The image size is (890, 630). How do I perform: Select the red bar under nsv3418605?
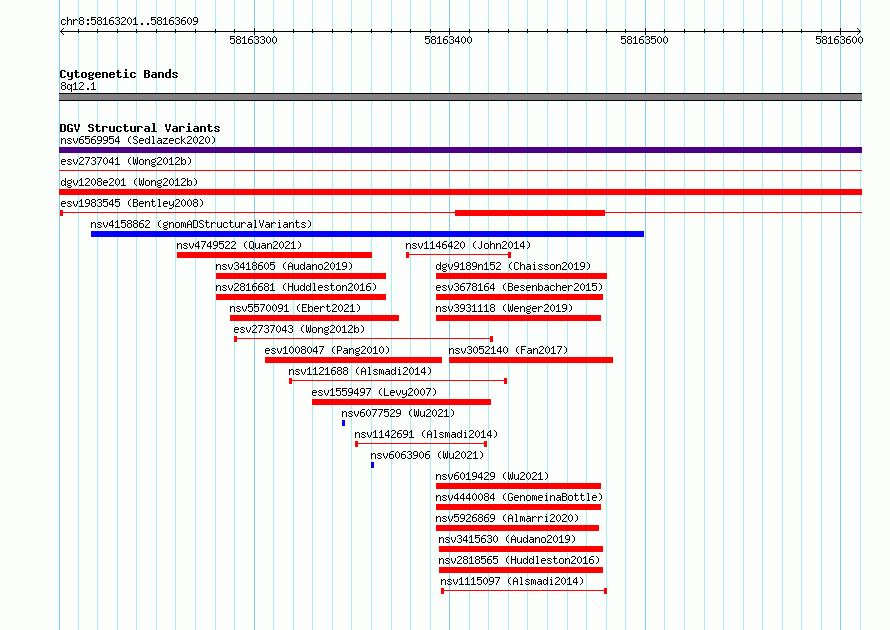(301, 276)
